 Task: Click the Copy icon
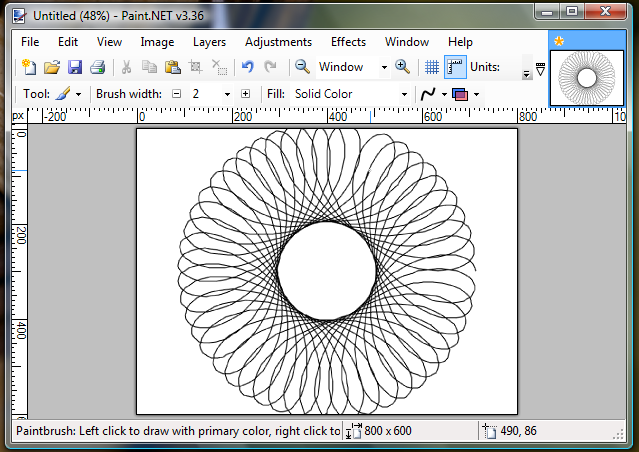point(149,67)
